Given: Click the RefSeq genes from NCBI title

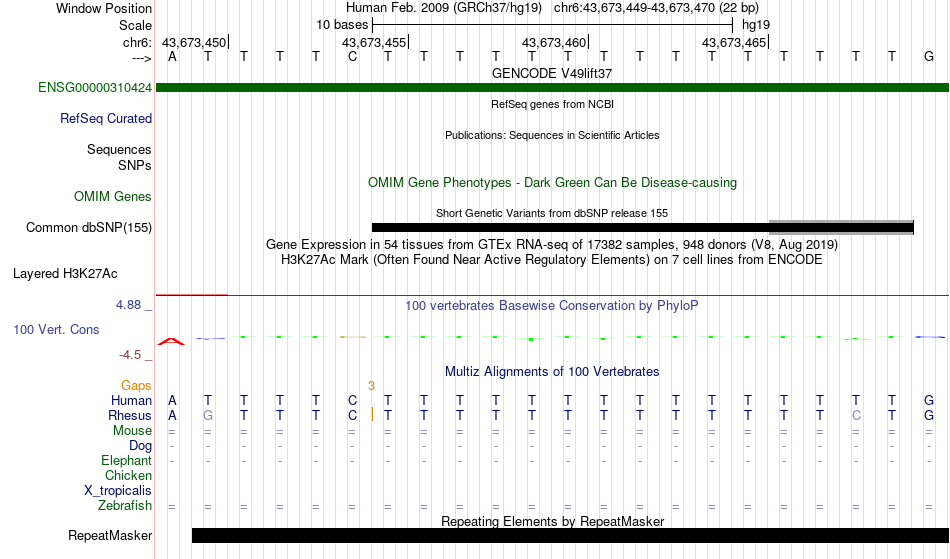Looking at the screenshot, I should point(552,104).
